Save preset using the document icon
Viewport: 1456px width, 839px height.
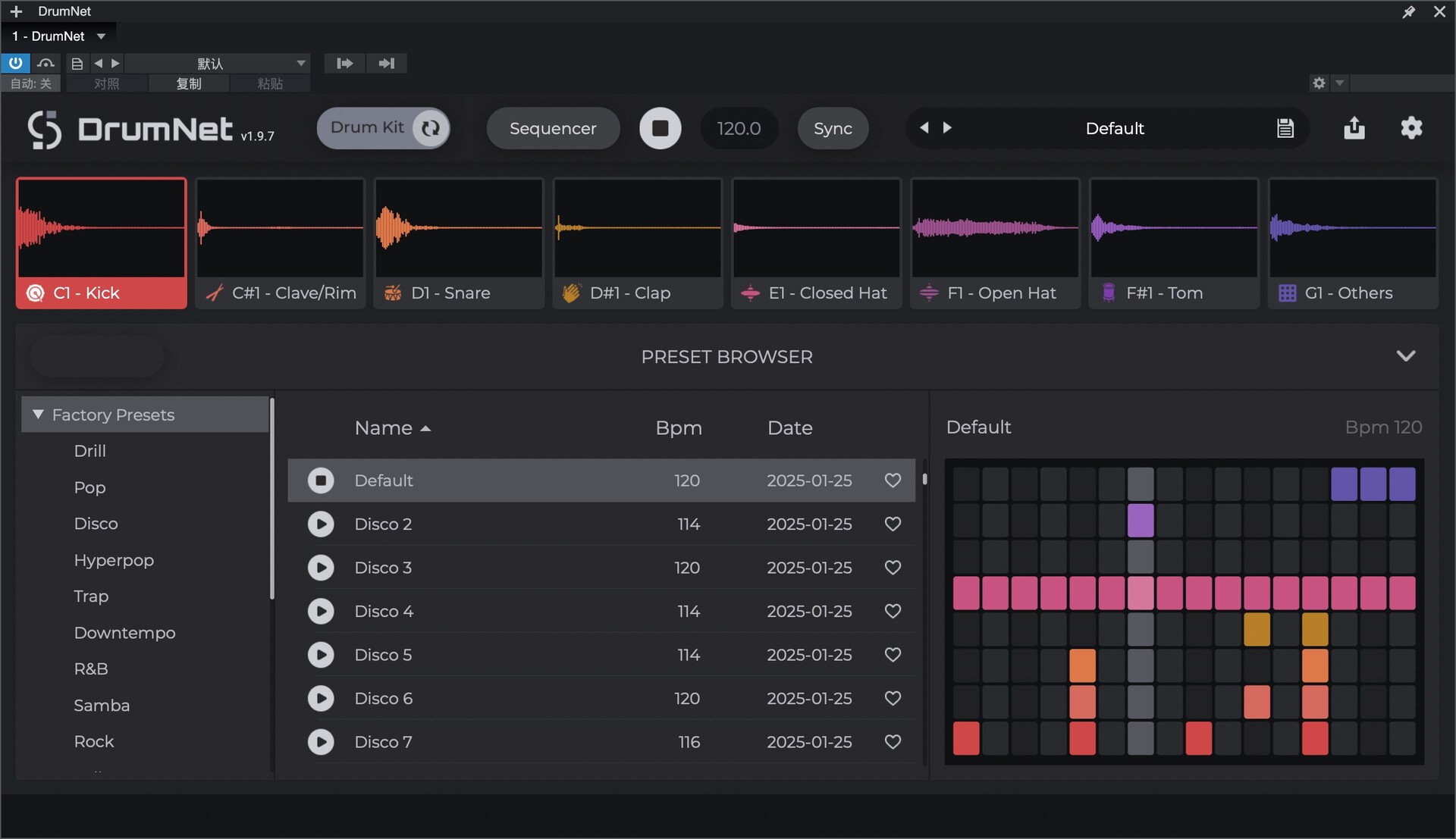tap(1285, 128)
